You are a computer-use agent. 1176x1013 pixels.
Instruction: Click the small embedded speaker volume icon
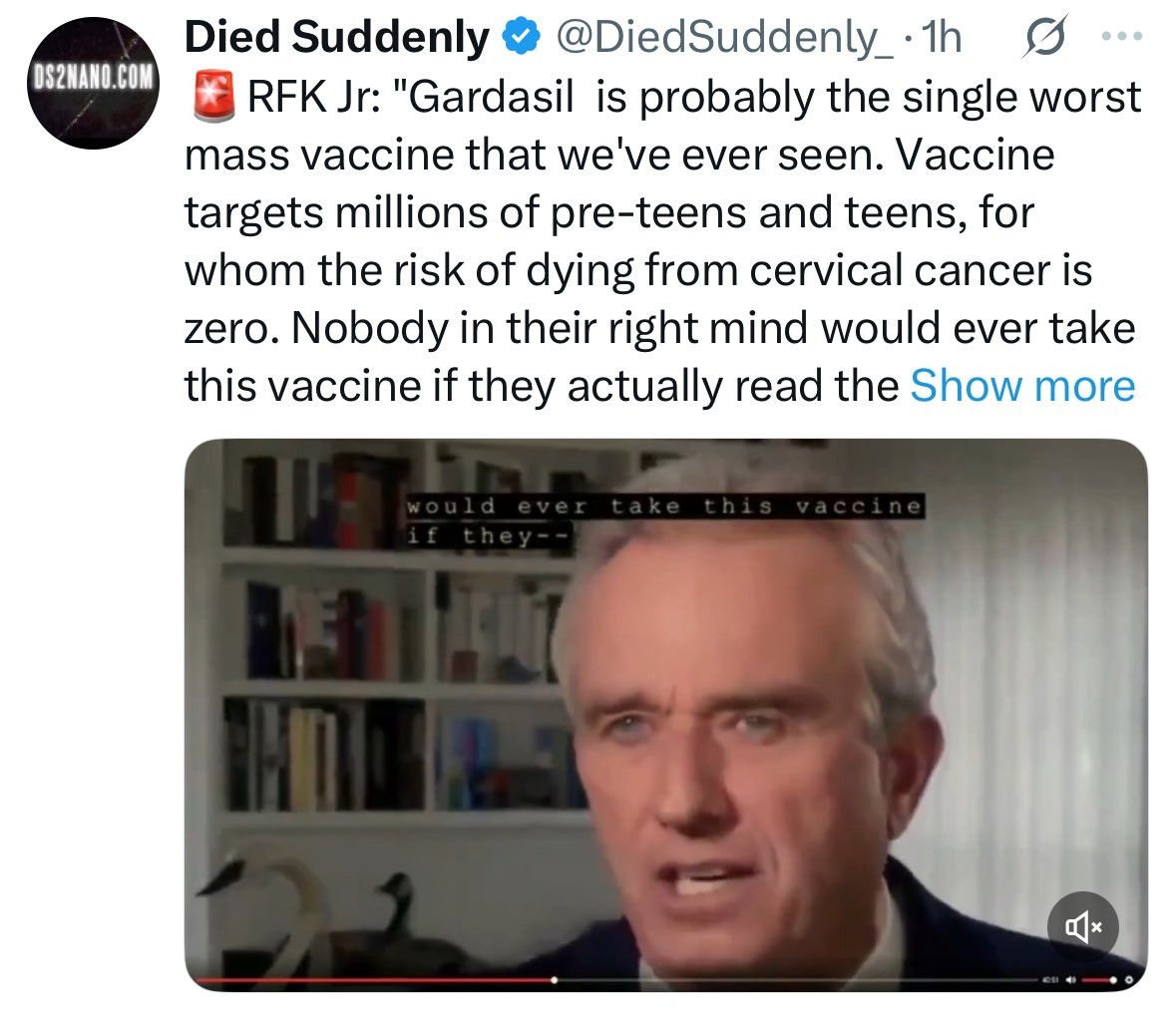(x=1071, y=979)
